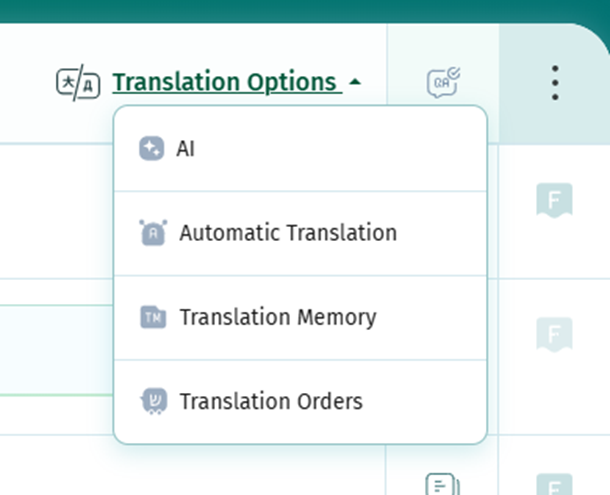This screenshot has width=610, height=495.
Task: Click the caret next to Translation Options
Action: pyautogui.click(x=357, y=82)
